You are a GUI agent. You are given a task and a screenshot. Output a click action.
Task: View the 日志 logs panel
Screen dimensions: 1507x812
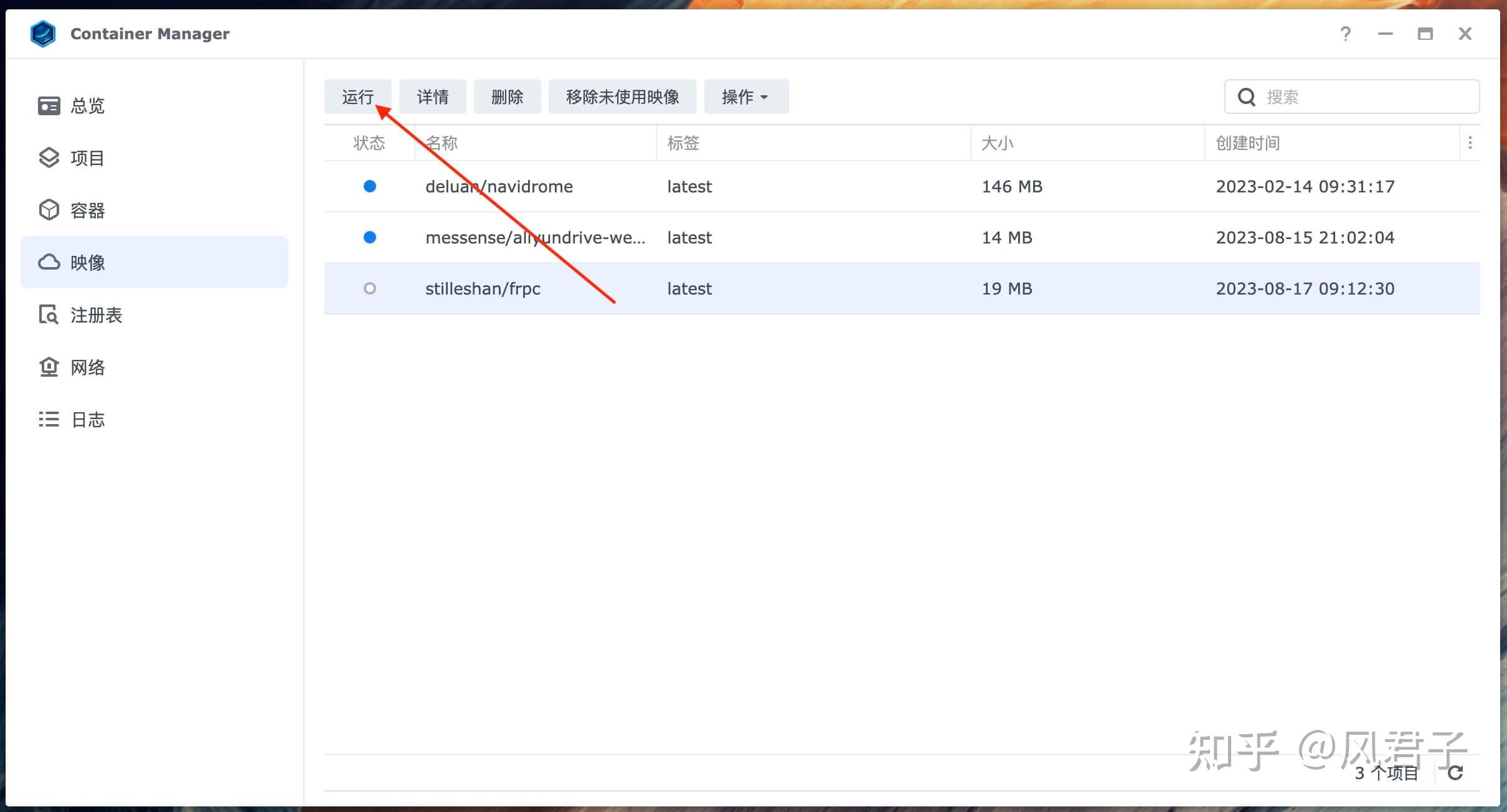click(88, 419)
